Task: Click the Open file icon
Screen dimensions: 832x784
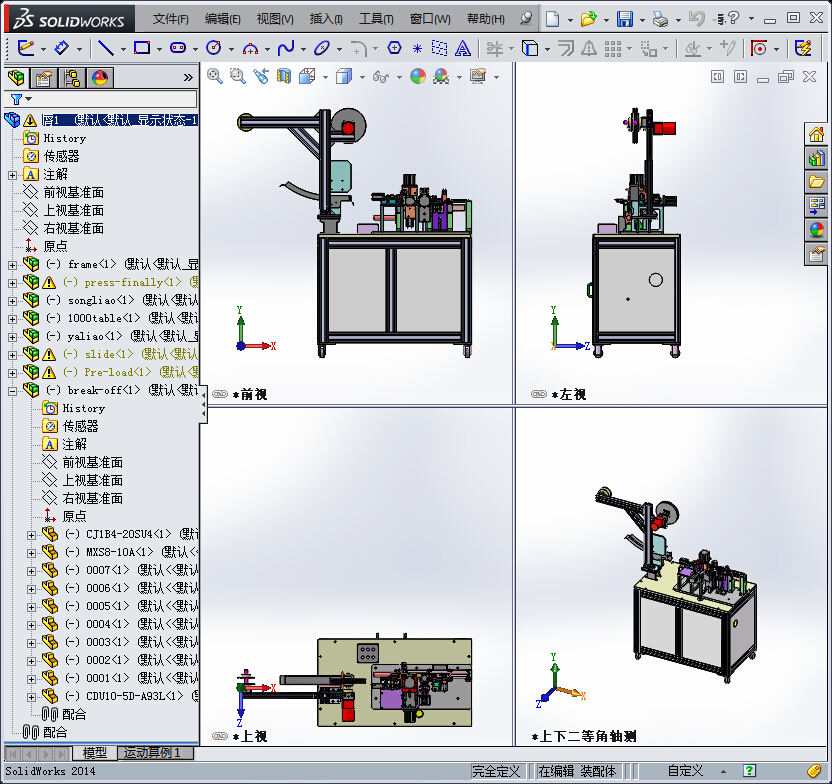Action: tap(588, 19)
